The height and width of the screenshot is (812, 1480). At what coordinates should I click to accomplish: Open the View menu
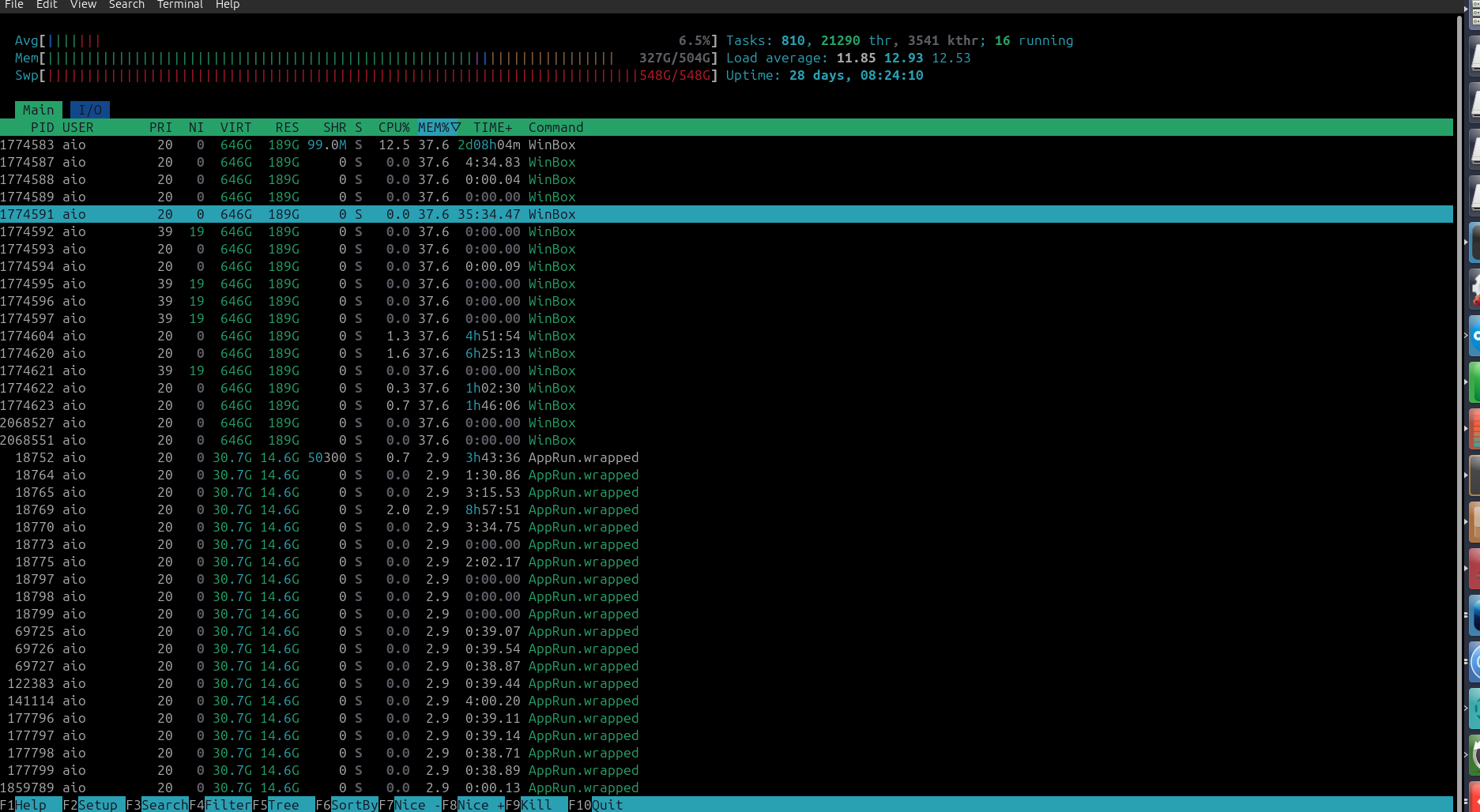click(83, 5)
